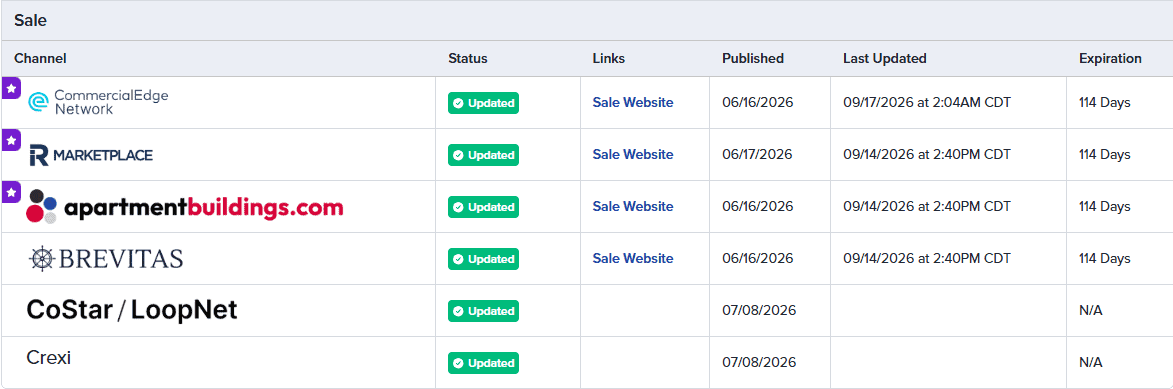Select timestamp 09/17/2026 at 2:04AM CDT
Viewport: 1173px width, 389px height.
(x=927, y=102)
